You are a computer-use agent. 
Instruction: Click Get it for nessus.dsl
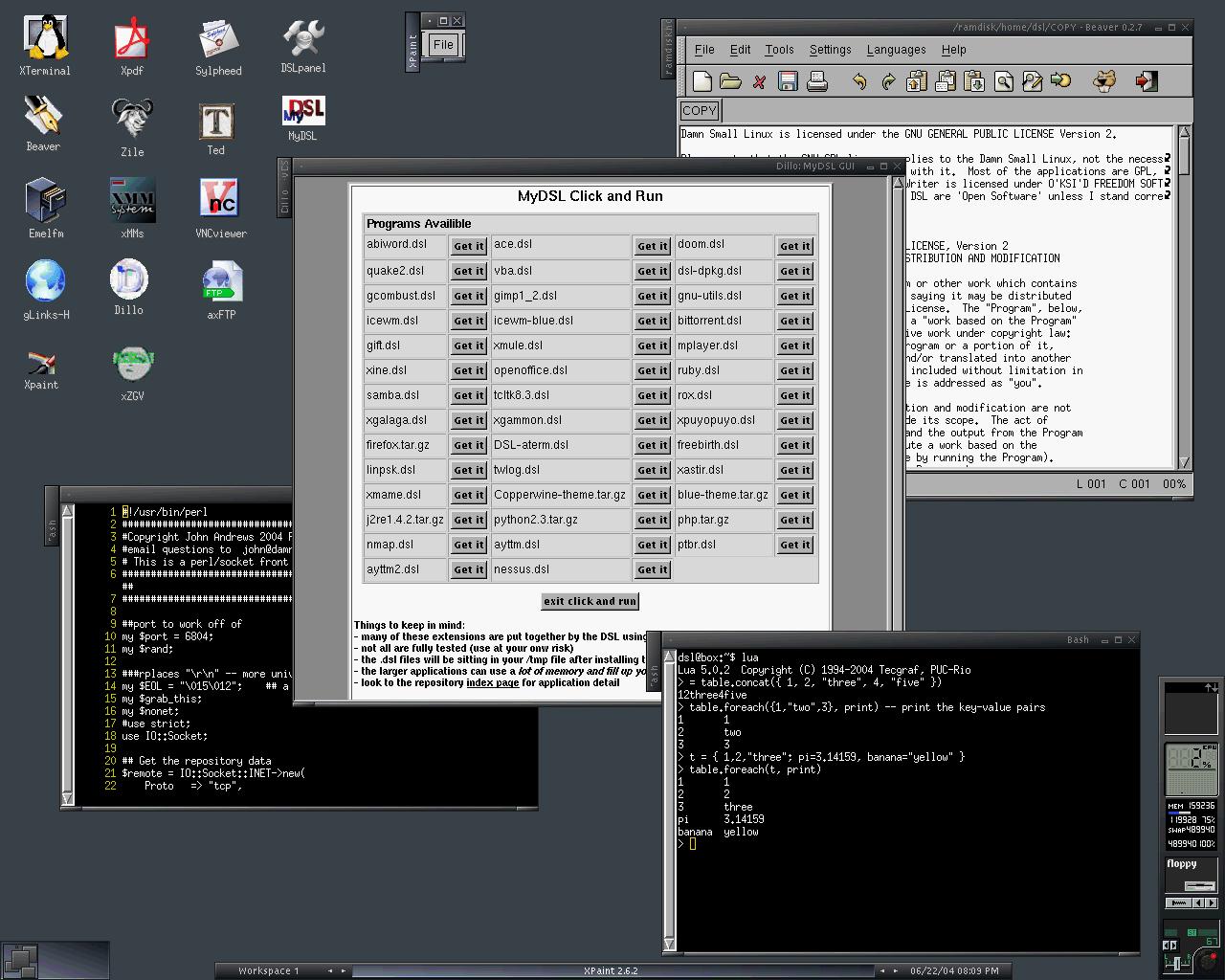click(x=653, y=569)
